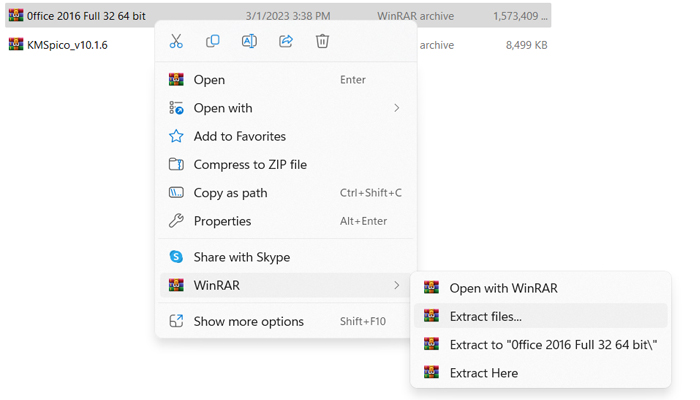The image size is (700, 400).
Task: Click the wrench icon next to Properties
Action: 176,221
